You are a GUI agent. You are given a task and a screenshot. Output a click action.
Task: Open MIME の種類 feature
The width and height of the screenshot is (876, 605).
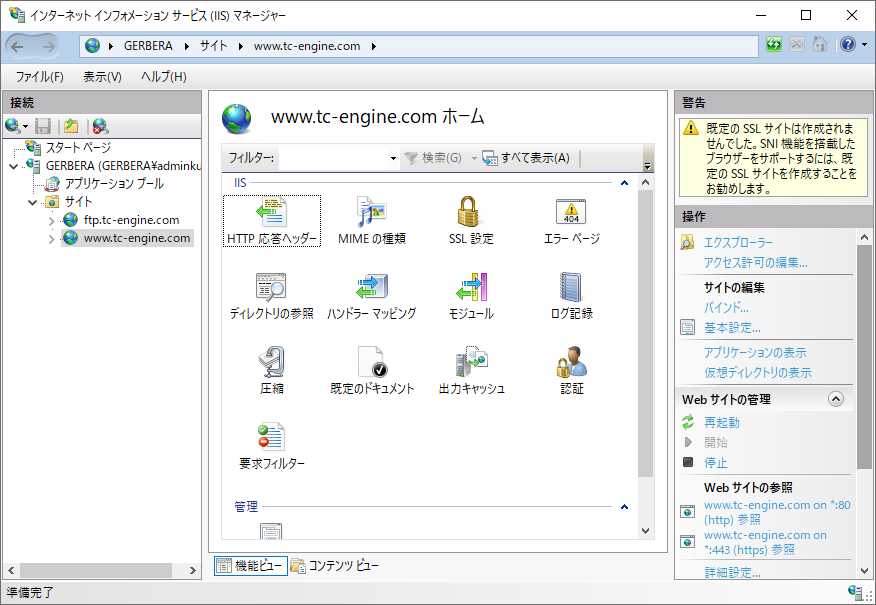[x=372, y=221]
